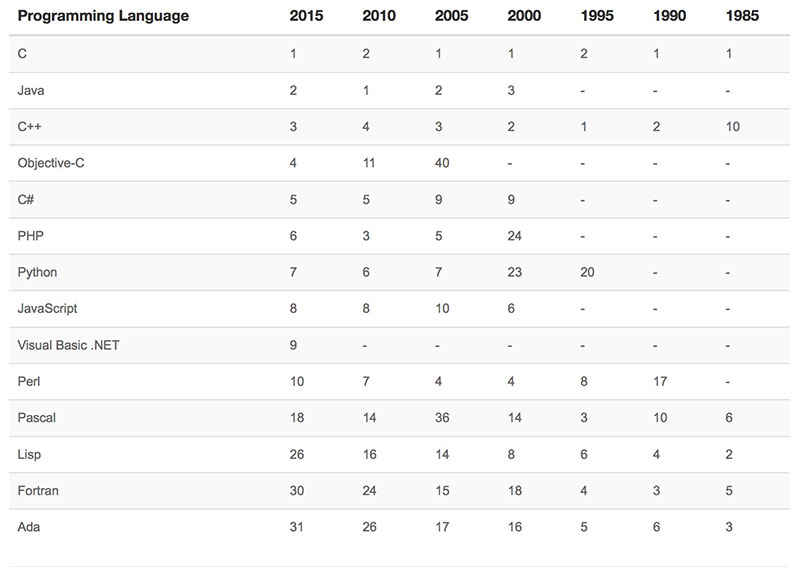Viewport: 800px width, 582px height.
Task: Click the Python language name
Action: [37, 272]
